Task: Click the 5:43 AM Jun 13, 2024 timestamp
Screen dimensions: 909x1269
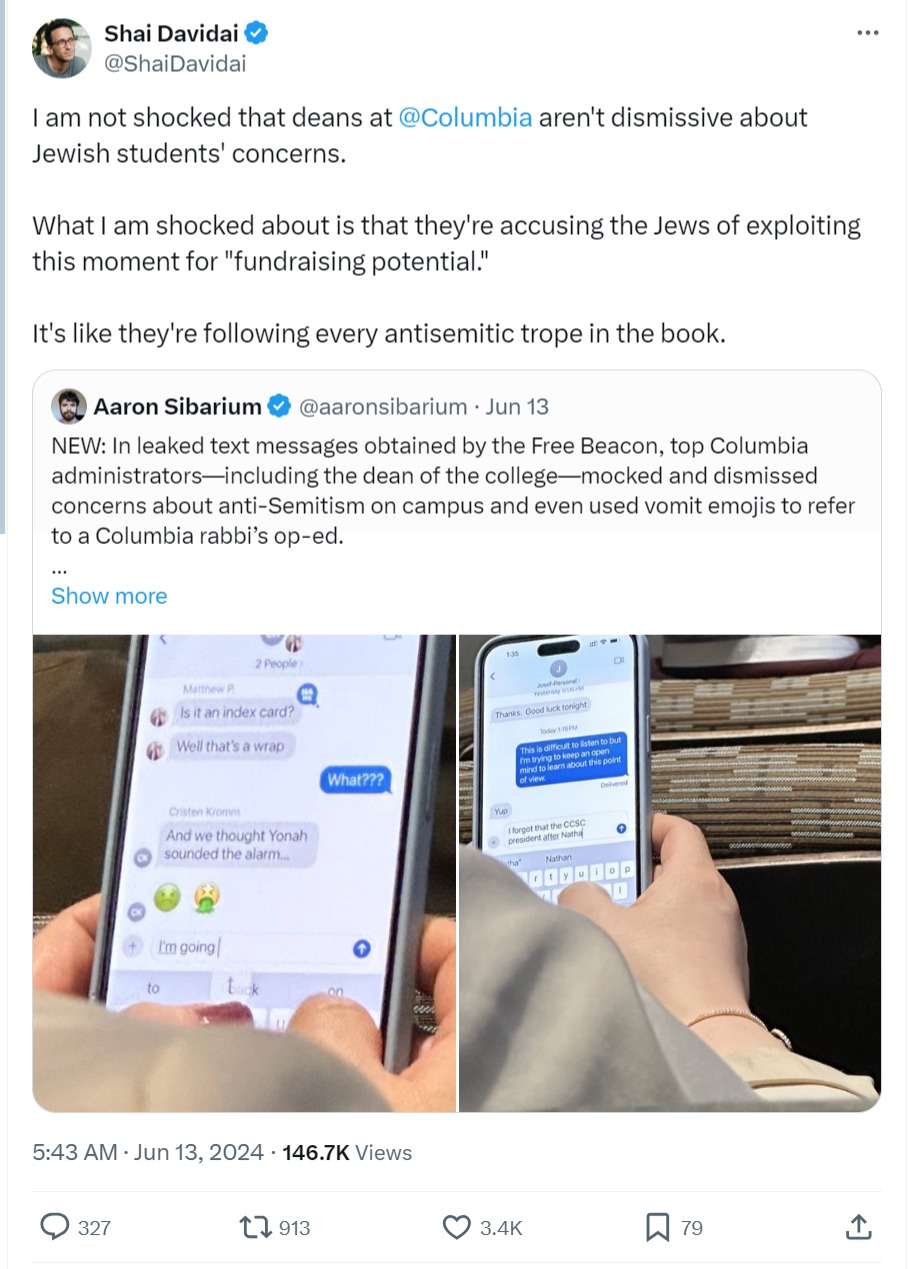Action: point(148,1153)
